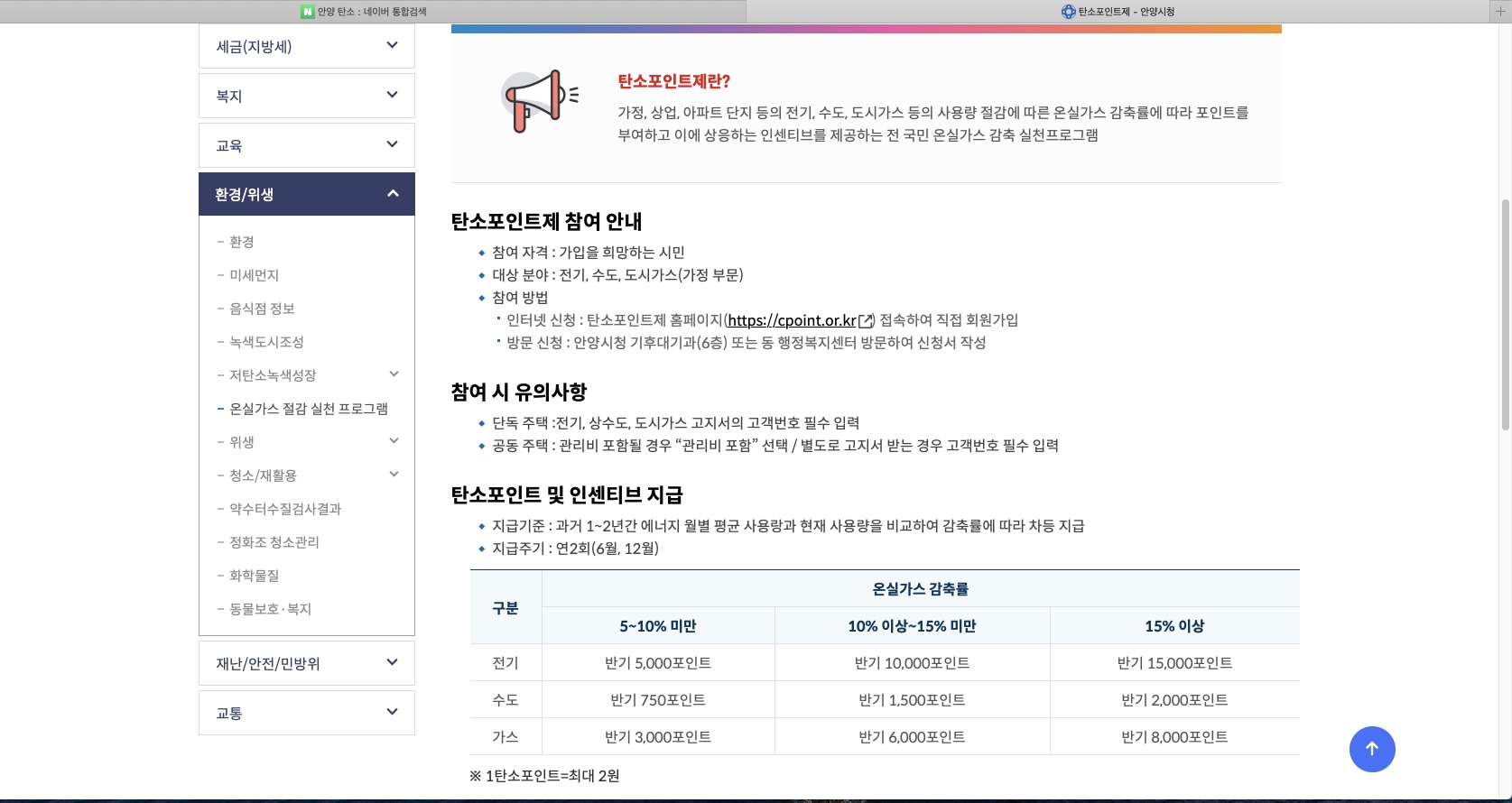Click the 구분 table header cell

pyautogui.click(x=506, y=607)
